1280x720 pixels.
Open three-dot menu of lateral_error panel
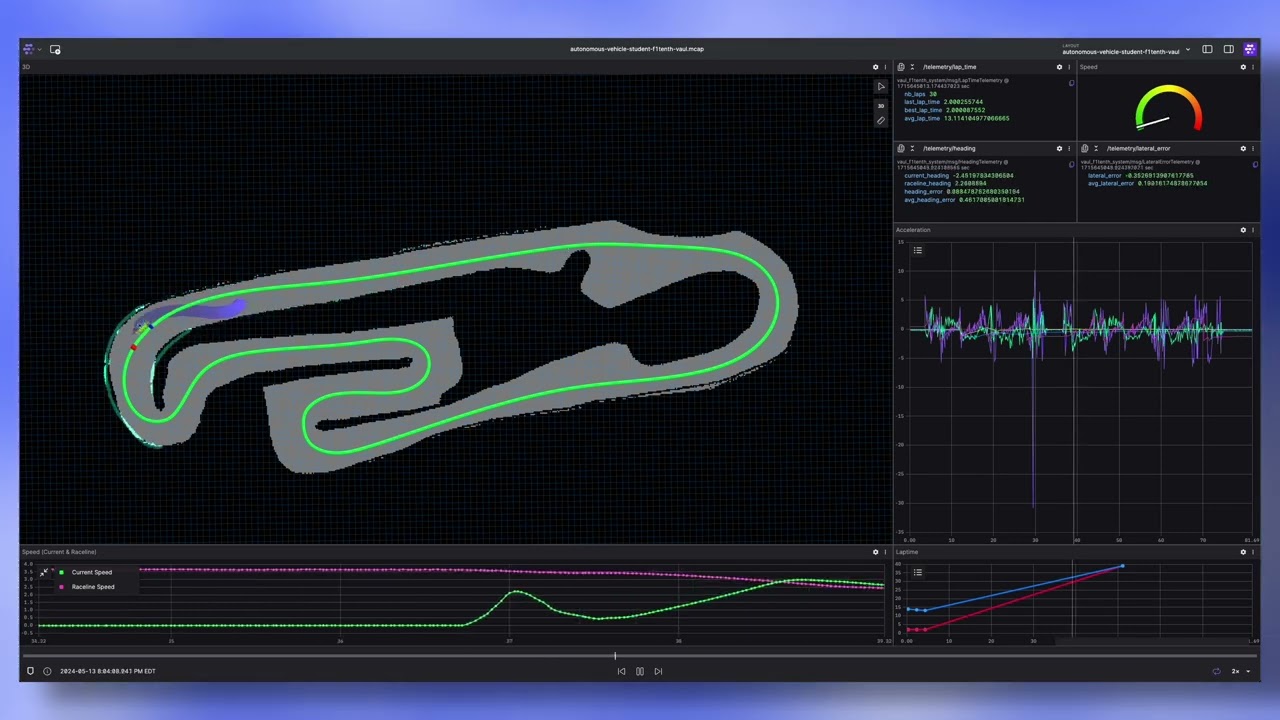(1253, 148)
